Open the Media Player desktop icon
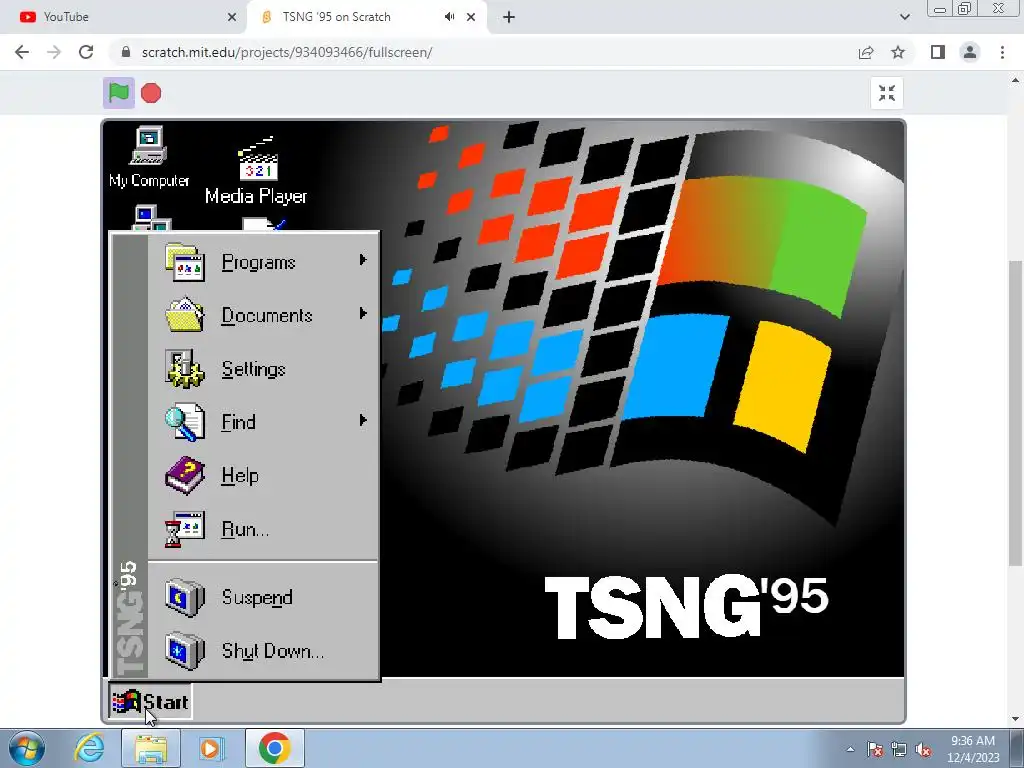Image resolution: width=1024 pixels, height=768 pixels. 256,170
